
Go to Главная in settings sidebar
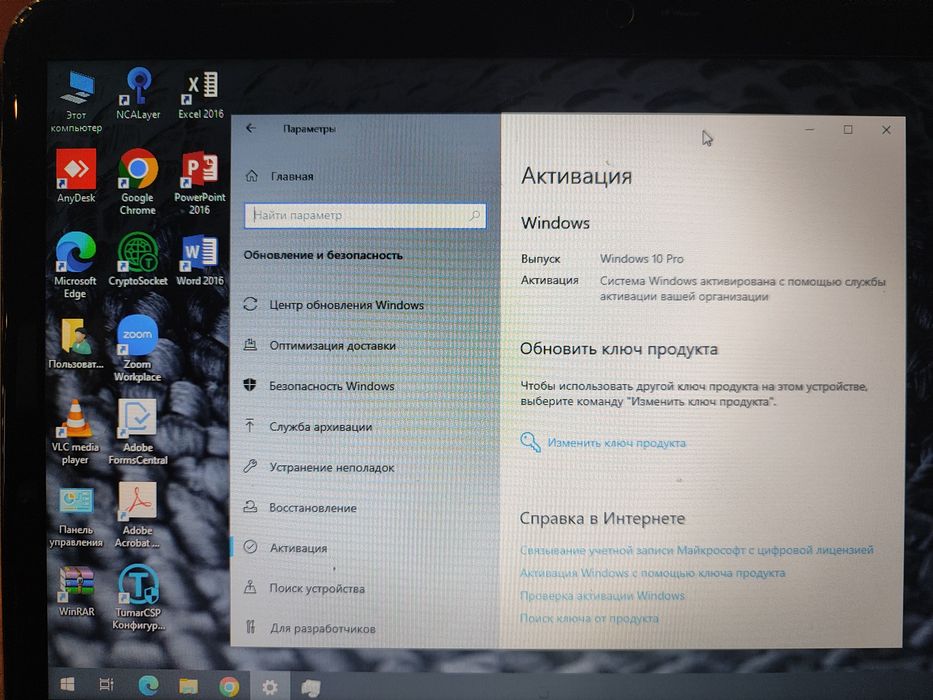[x=292, y=176]
